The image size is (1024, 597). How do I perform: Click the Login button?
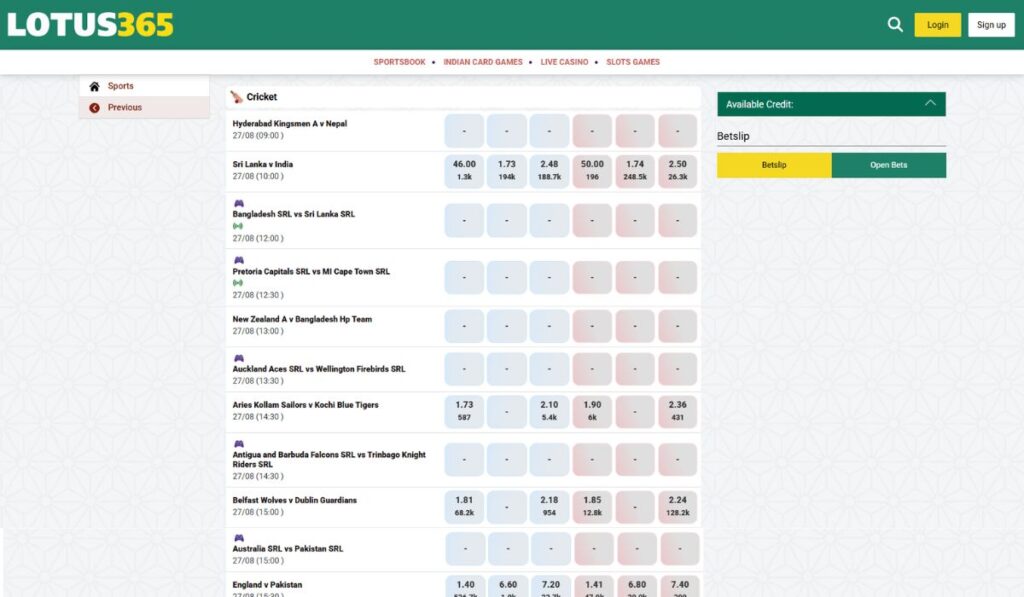937,25
